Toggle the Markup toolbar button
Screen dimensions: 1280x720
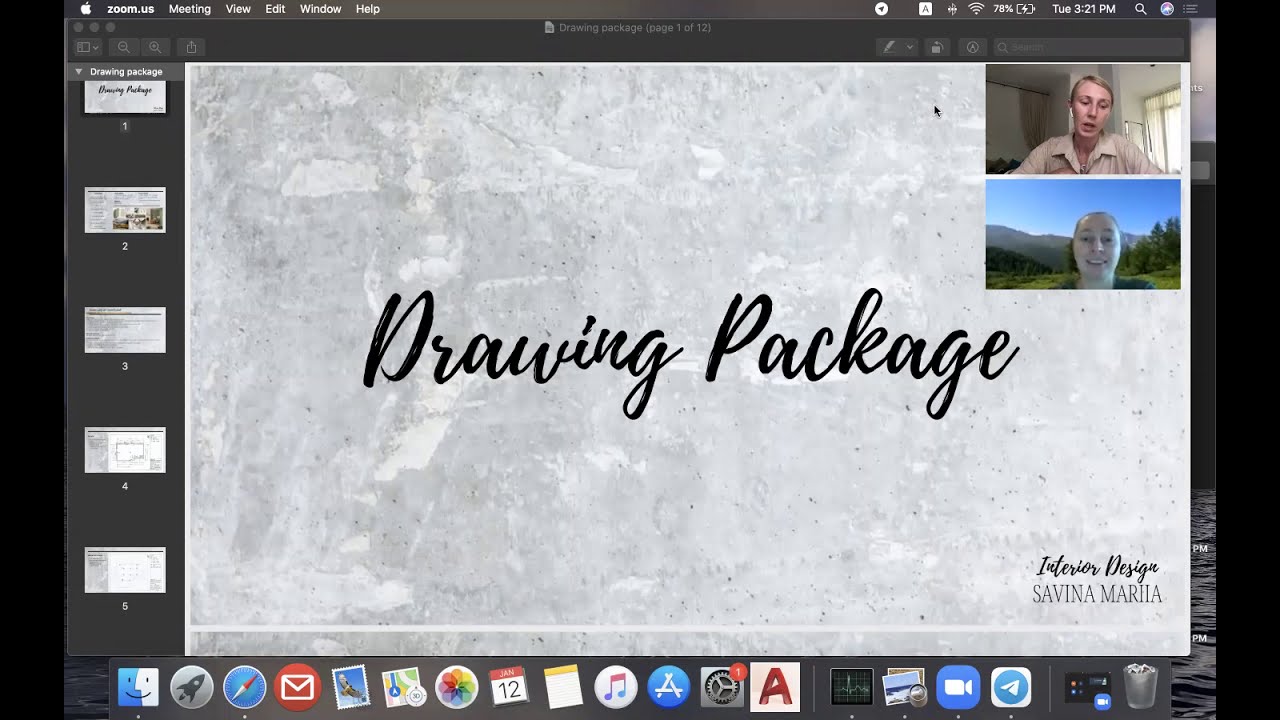(972, 47)
